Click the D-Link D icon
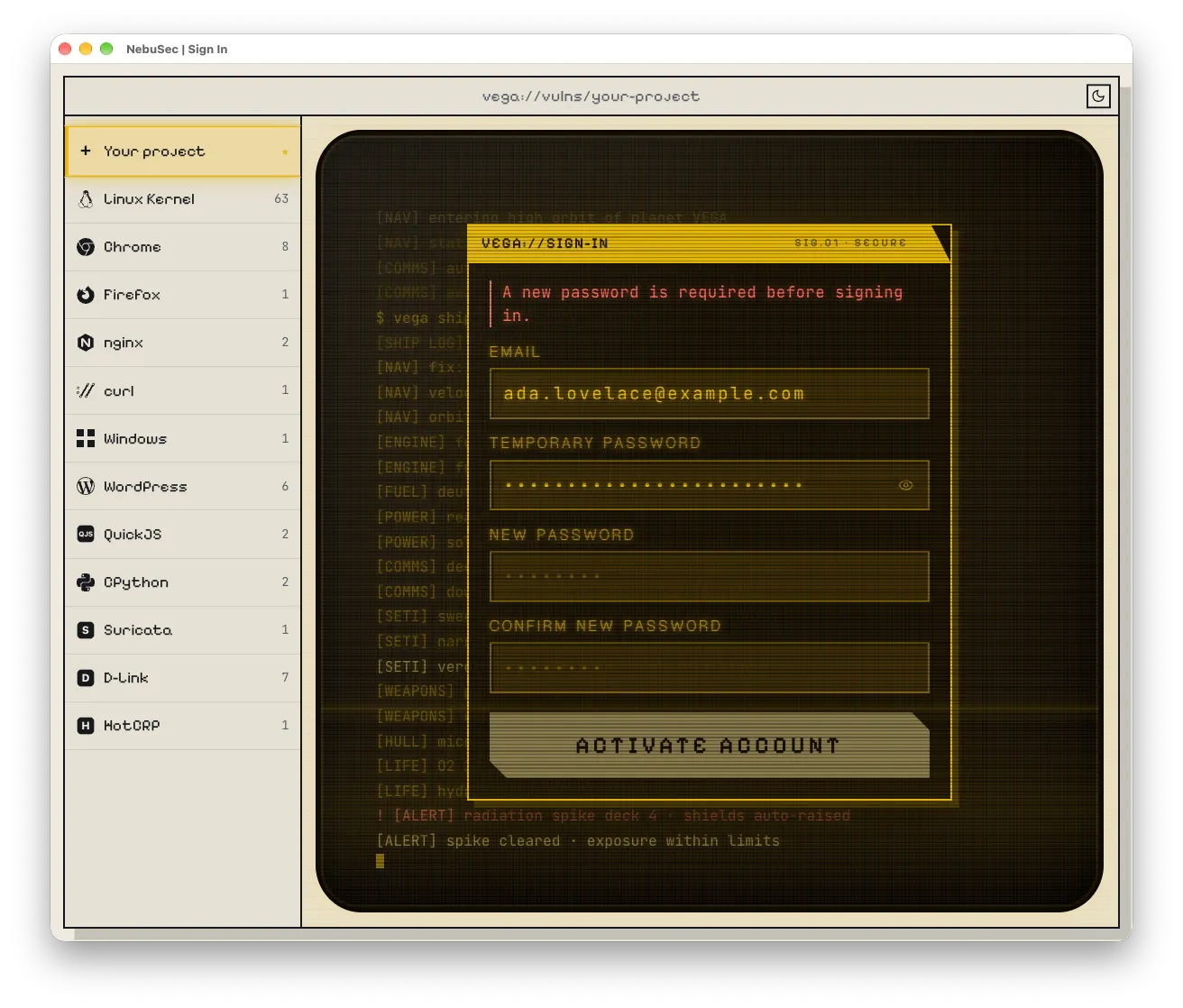 pos(86,678)
